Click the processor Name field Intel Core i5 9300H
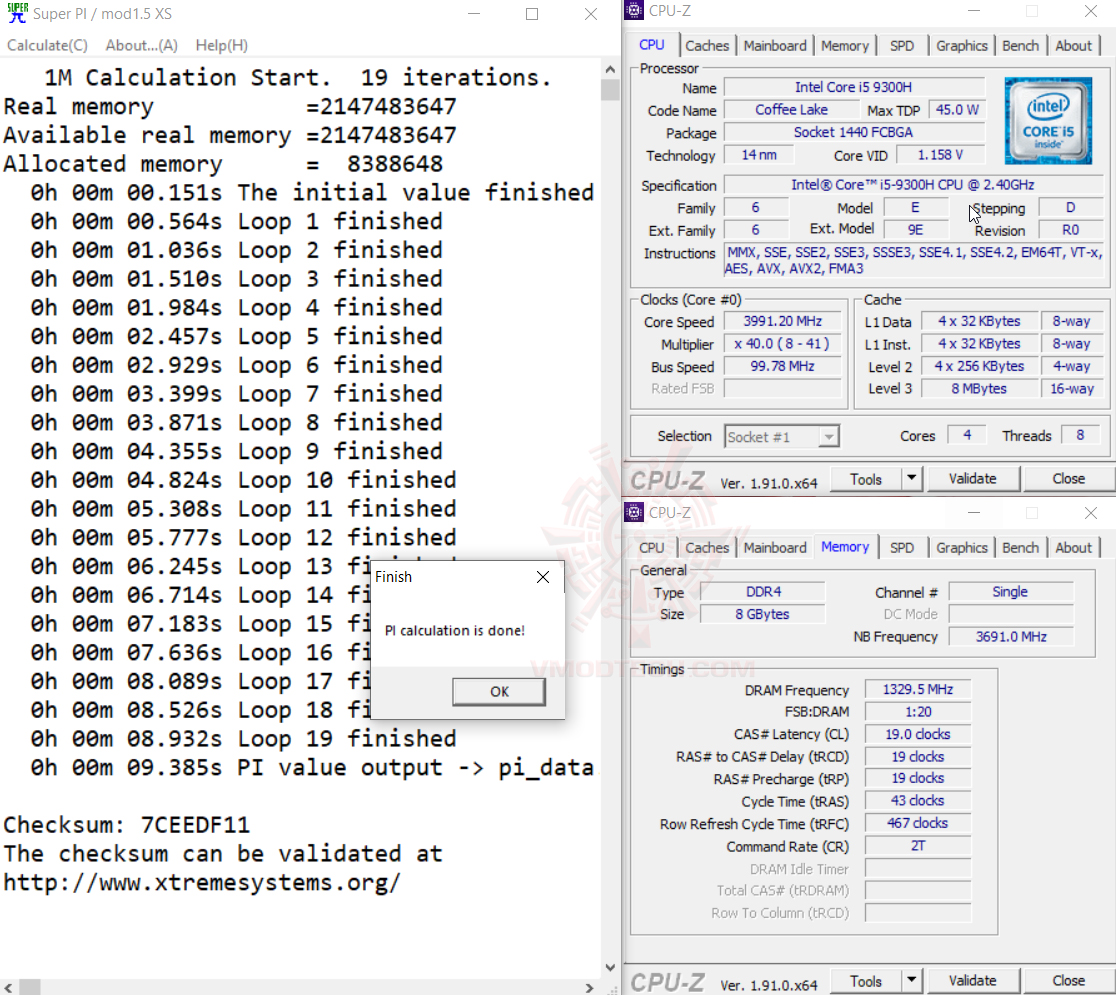Image resolution: width=1116 pixels, height=995 pixels. coord(853,88)
